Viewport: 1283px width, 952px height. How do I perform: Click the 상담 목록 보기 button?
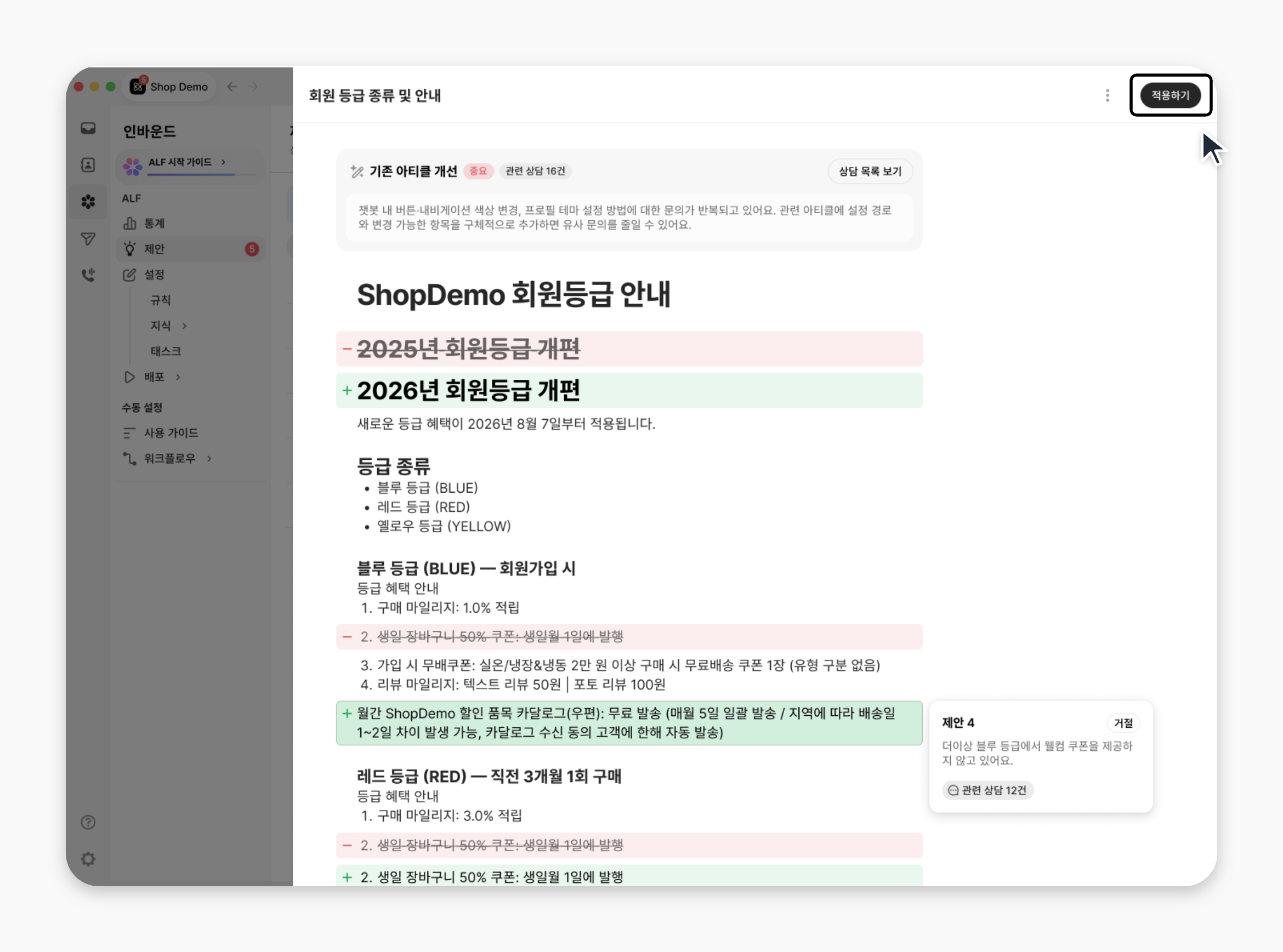(870, 171)
